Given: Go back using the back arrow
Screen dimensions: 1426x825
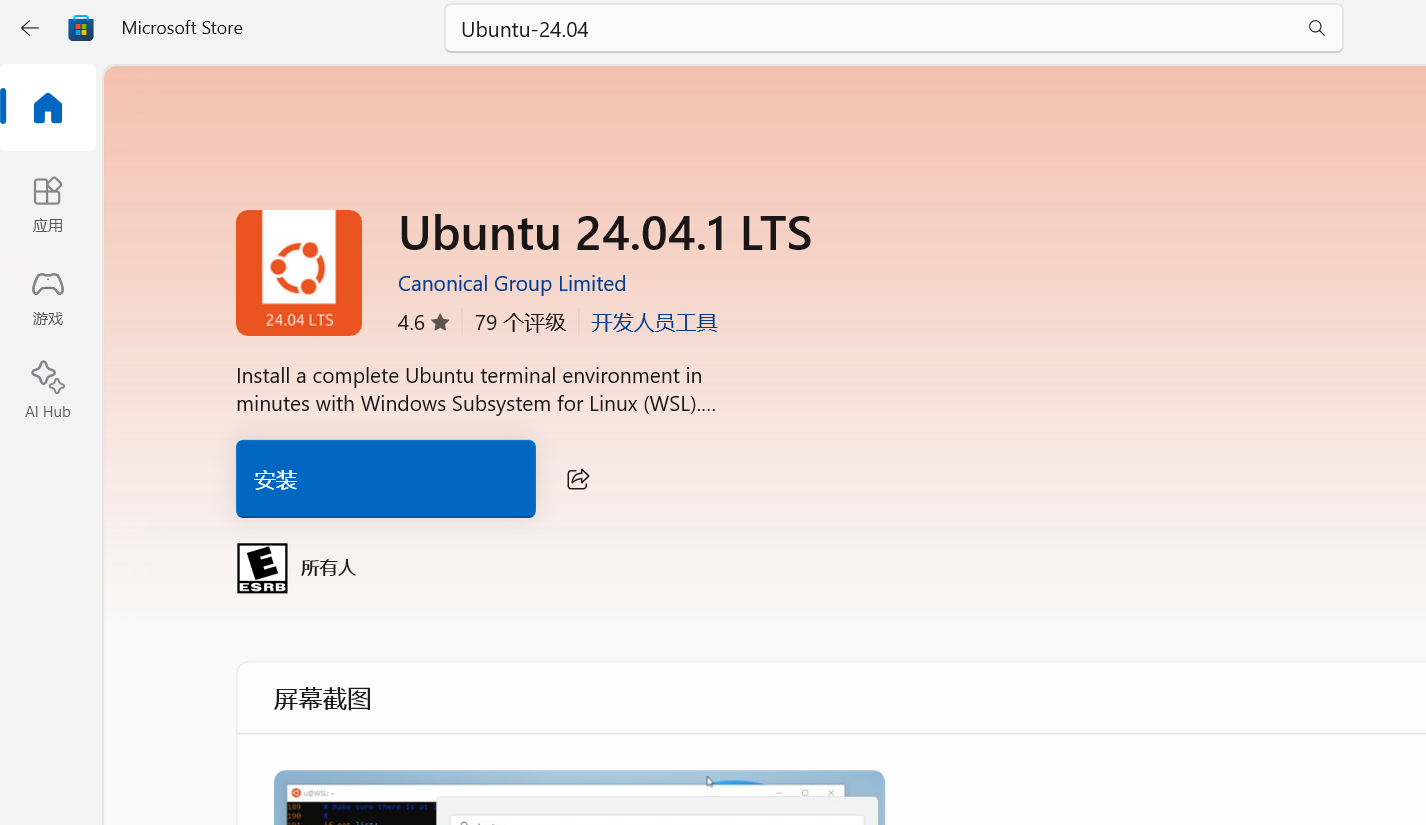Looking at the screenshot, I should tap(30, 28).
